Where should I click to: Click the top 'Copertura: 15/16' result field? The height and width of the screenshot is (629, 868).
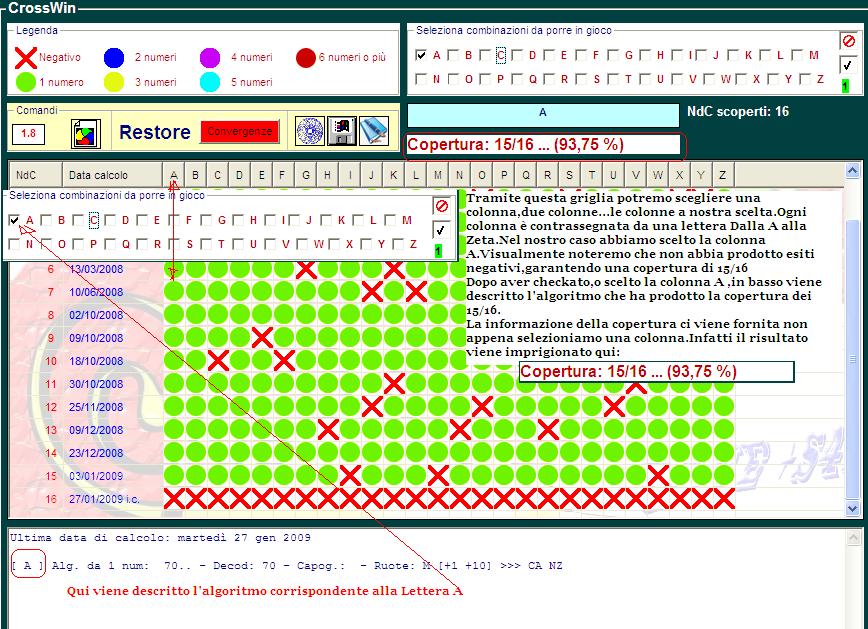point(543,145)
